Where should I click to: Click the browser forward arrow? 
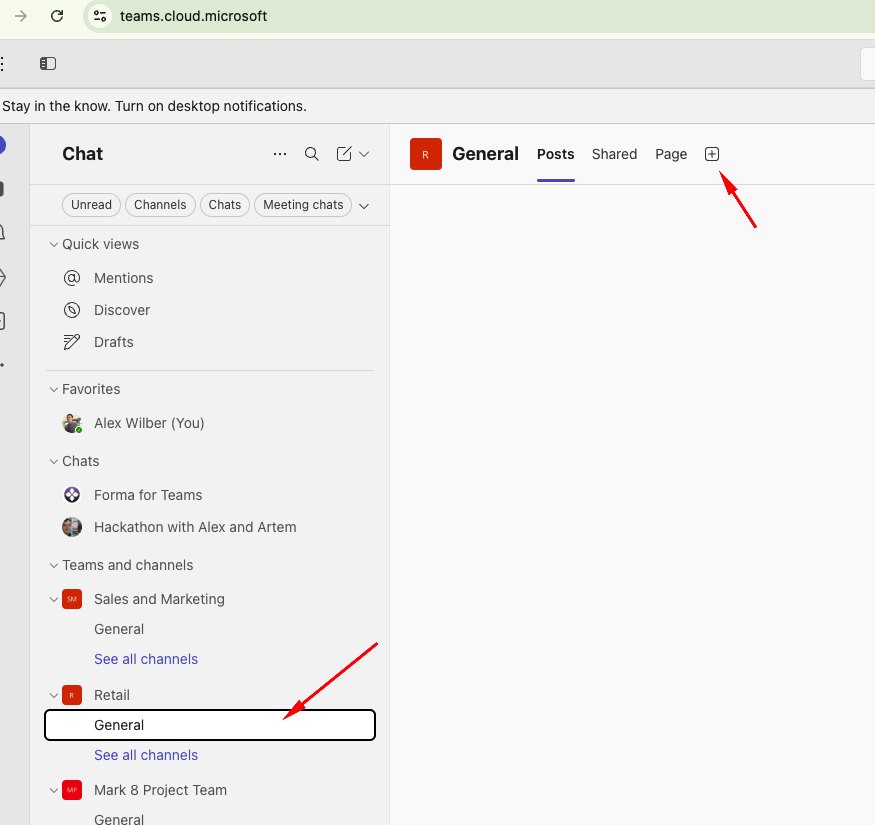(x=21, y=16)
